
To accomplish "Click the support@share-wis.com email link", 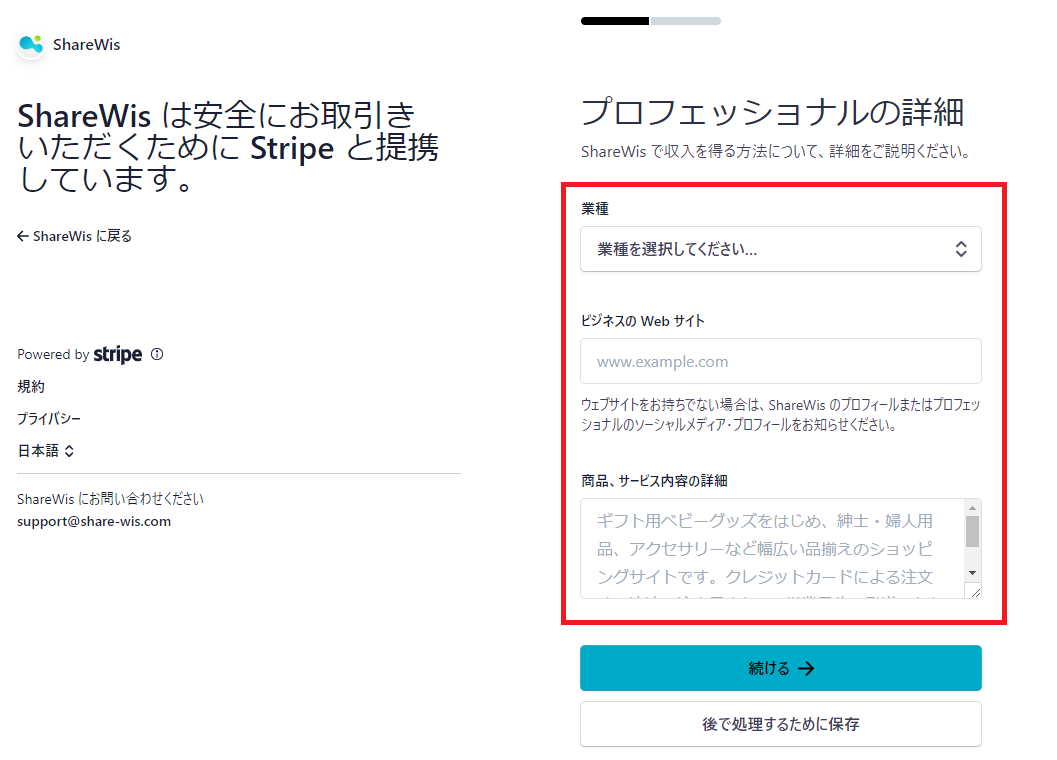I will point(94,521).
